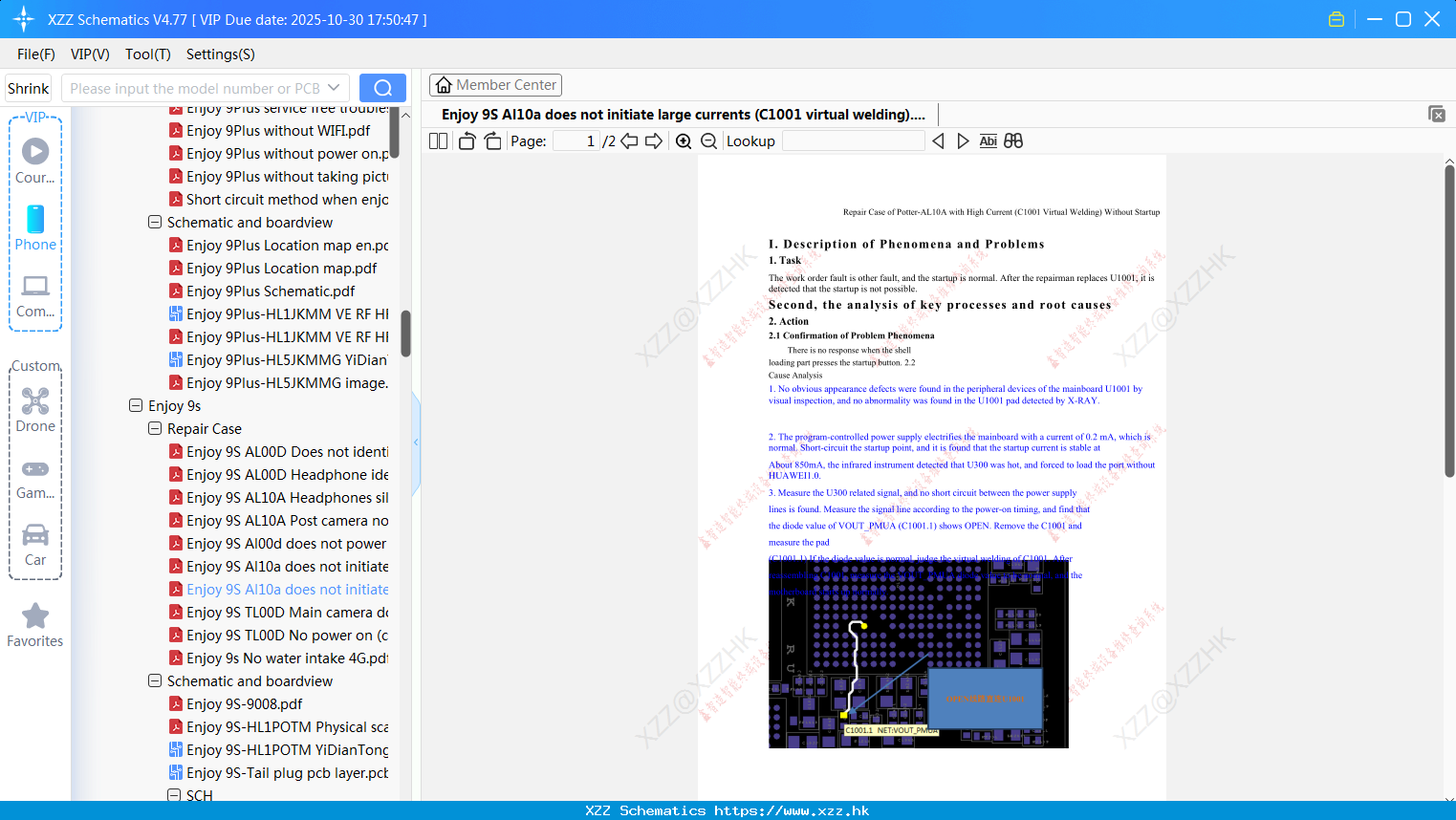Screen dimensions: 1456x820
Task: Open Enjoy 9S-9008.pdf
Action: 245,704
